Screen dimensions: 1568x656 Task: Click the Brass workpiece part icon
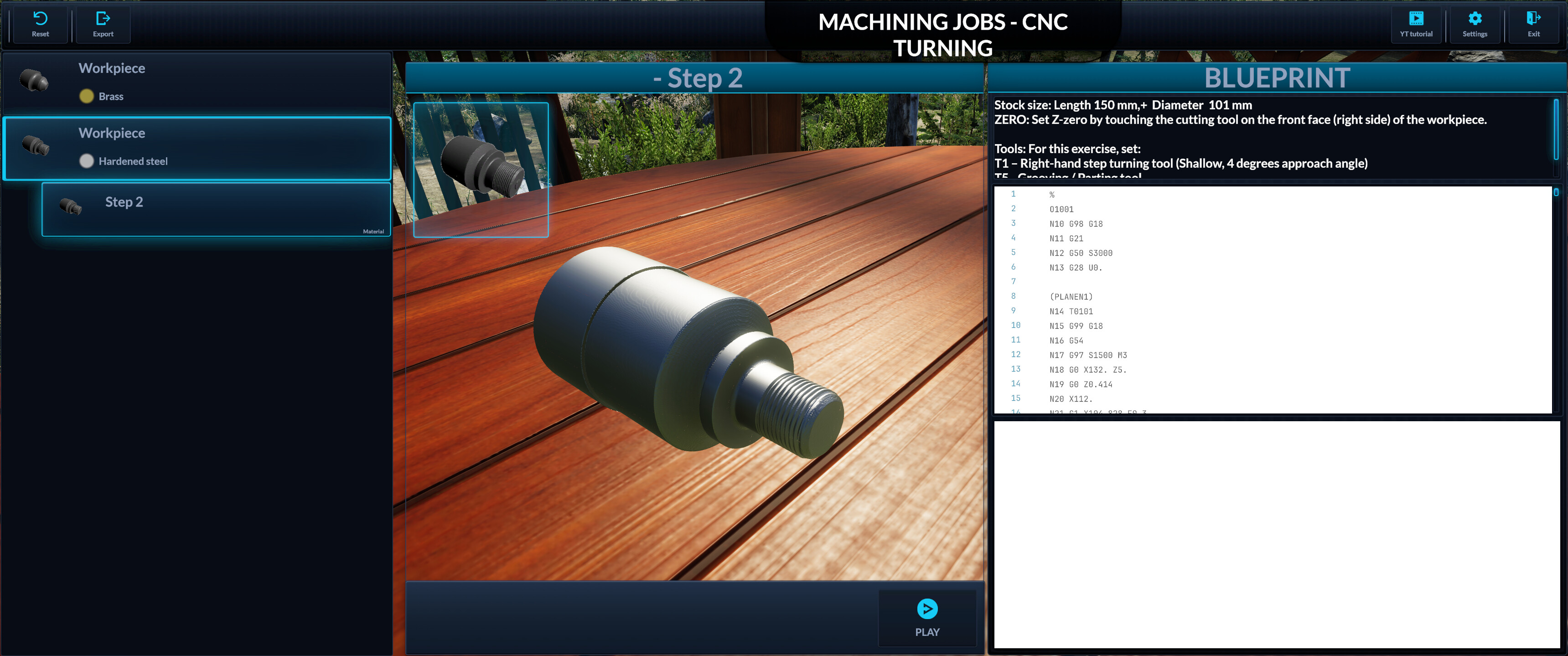(x=34, y=80)
